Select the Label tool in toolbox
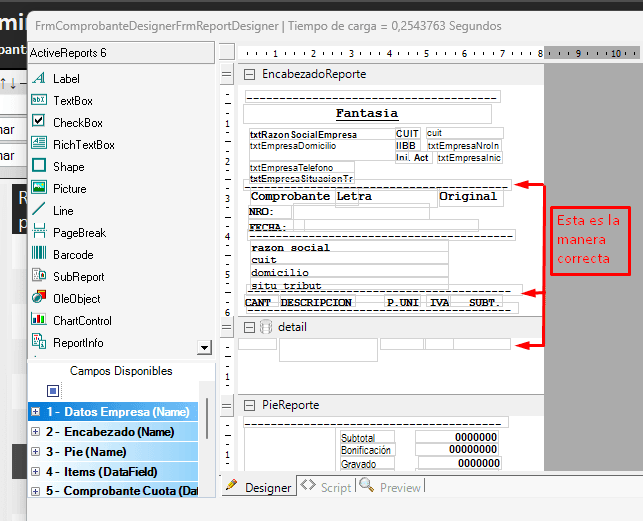Image resolution: width=643 pixels, height=521 pixels. (66, 78)
